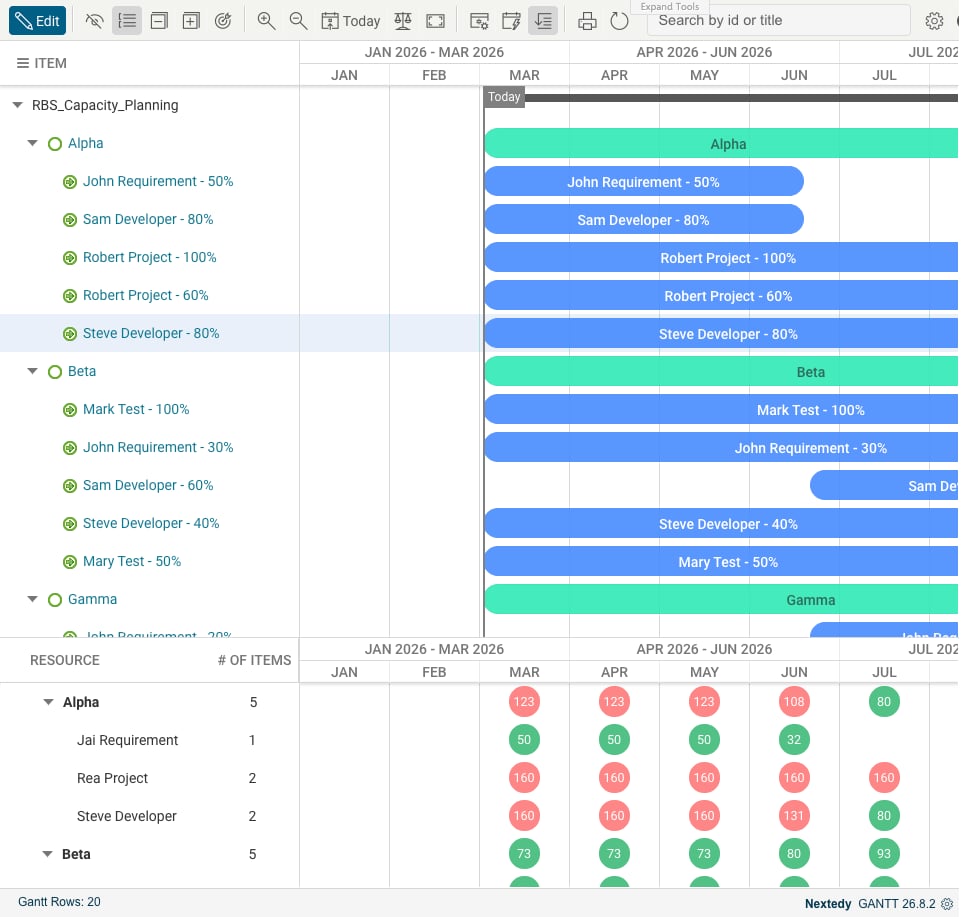Select the Mary Test - 50% Gantt bar
The image size is (961, 917).
point(721,561)
